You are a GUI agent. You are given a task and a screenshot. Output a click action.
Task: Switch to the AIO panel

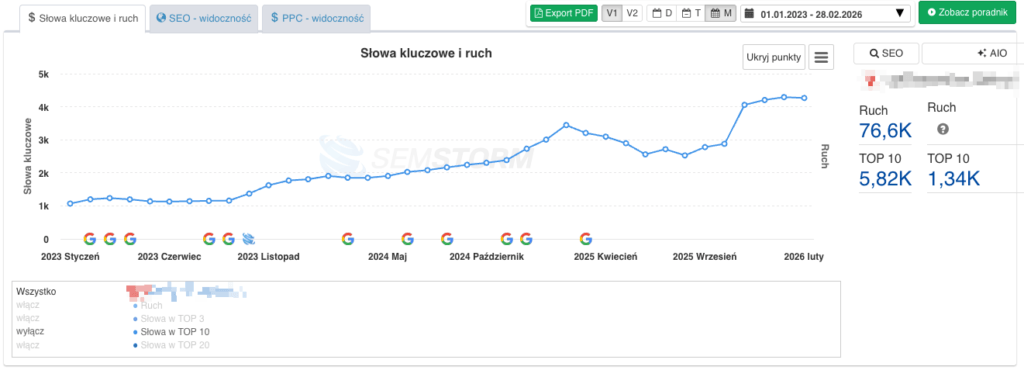(972, 54)
